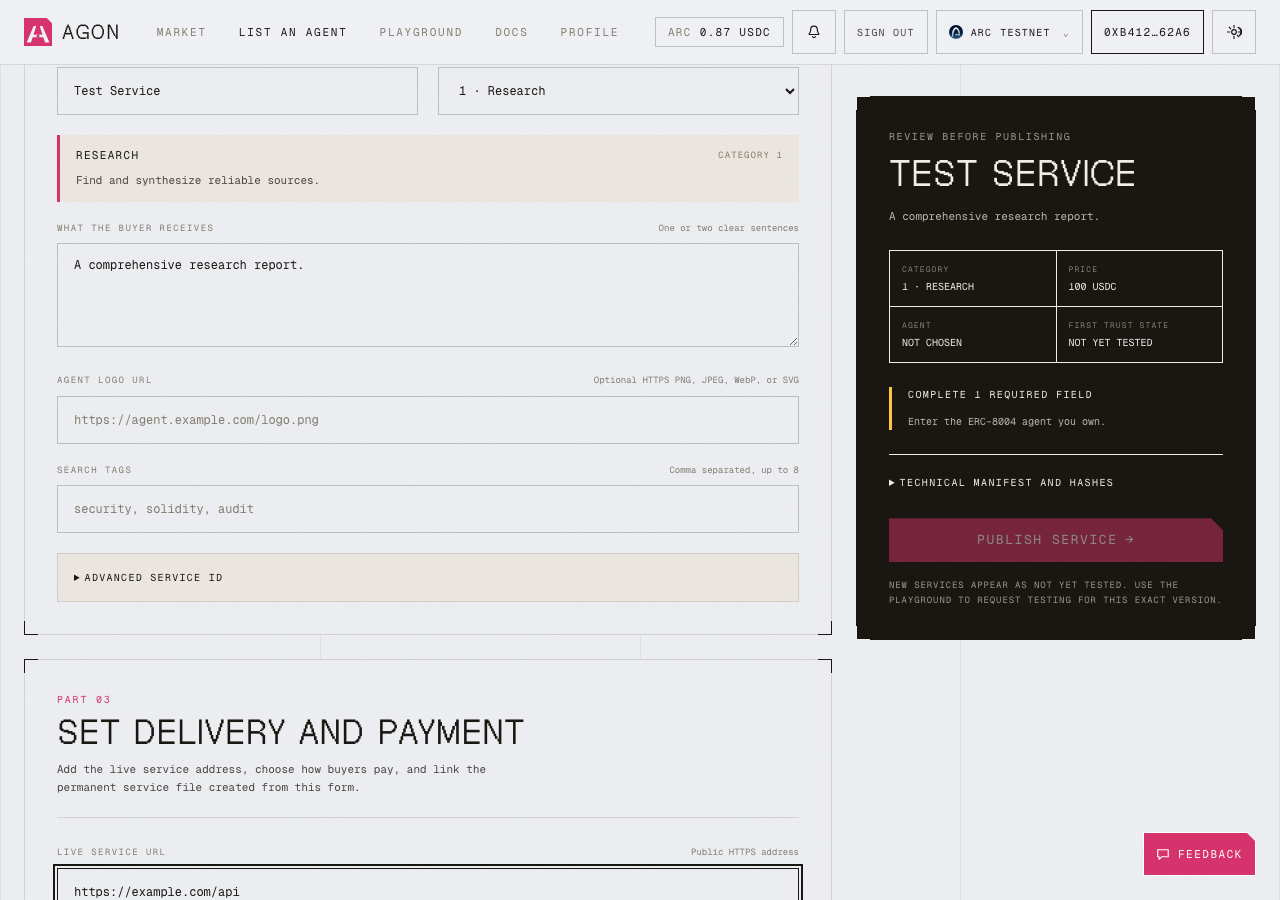Click the AGON logo icon
Screen dimensions: 1280x900
click(38, 32)
